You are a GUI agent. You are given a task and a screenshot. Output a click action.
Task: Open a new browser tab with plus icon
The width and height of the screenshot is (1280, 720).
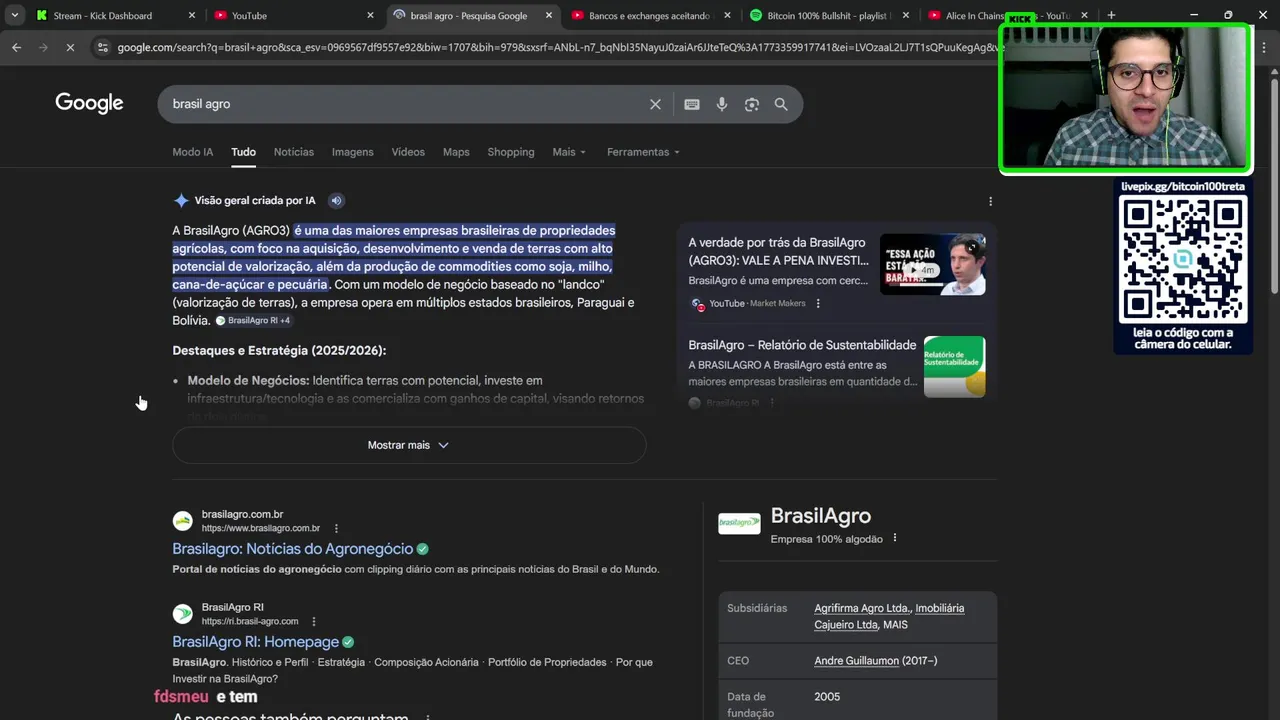(x=1111, y=15)
